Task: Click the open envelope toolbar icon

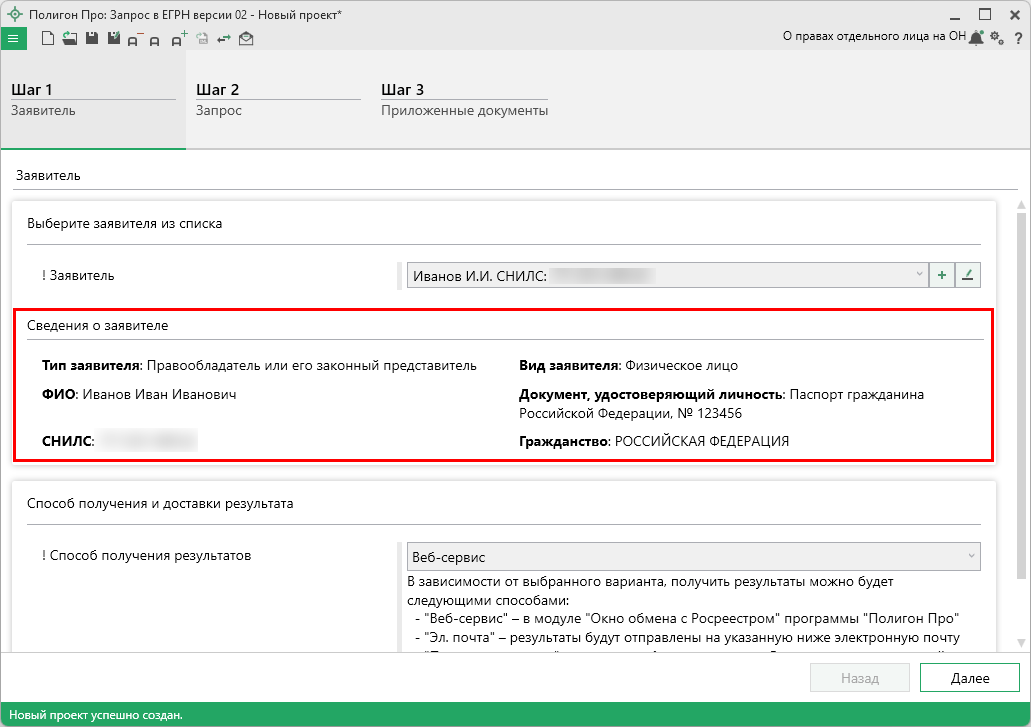Action: [246, 39]
